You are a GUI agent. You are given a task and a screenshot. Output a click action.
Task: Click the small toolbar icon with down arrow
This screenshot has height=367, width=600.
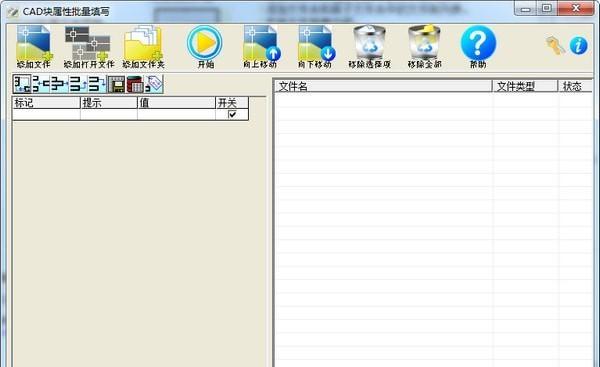pos(97,84)
